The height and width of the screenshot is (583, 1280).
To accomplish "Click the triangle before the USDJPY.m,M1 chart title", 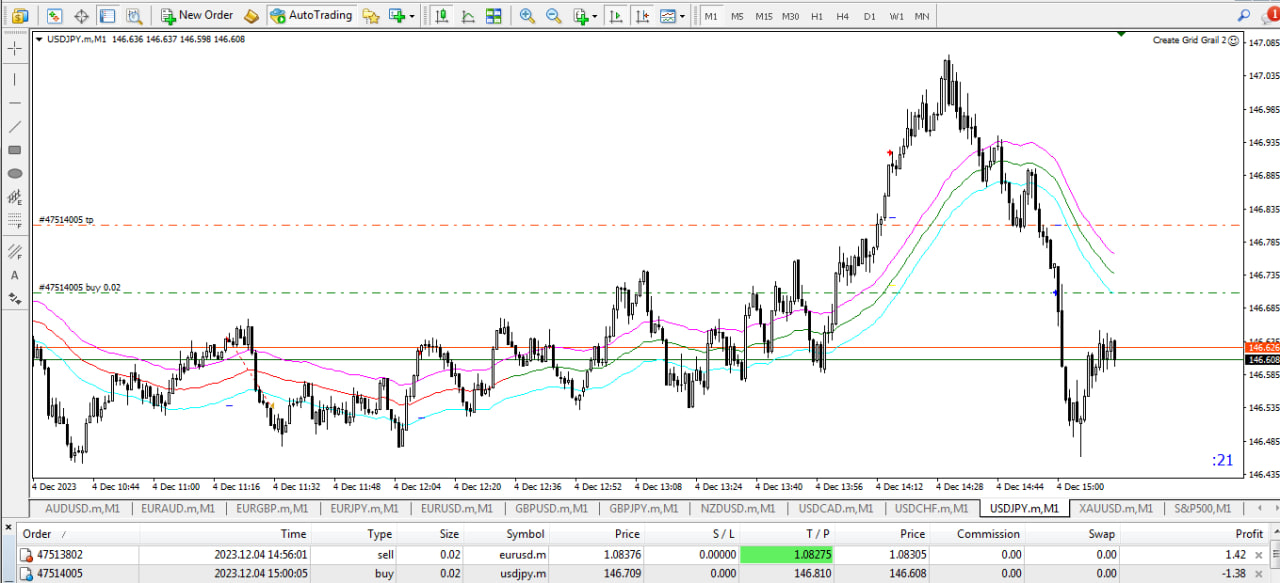I will (x=39, y=39).
